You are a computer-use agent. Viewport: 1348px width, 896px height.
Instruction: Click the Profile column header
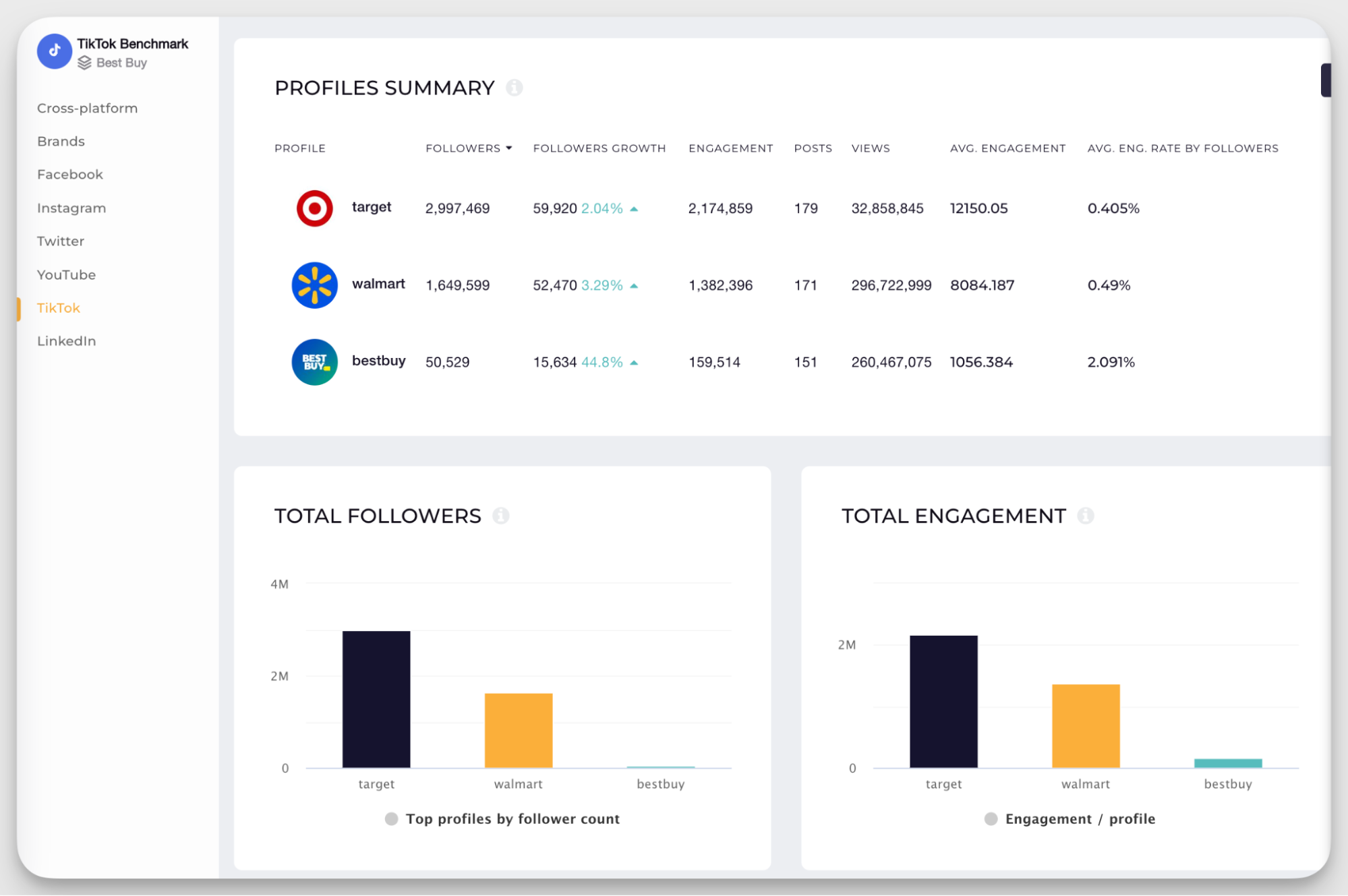point(300,148)
